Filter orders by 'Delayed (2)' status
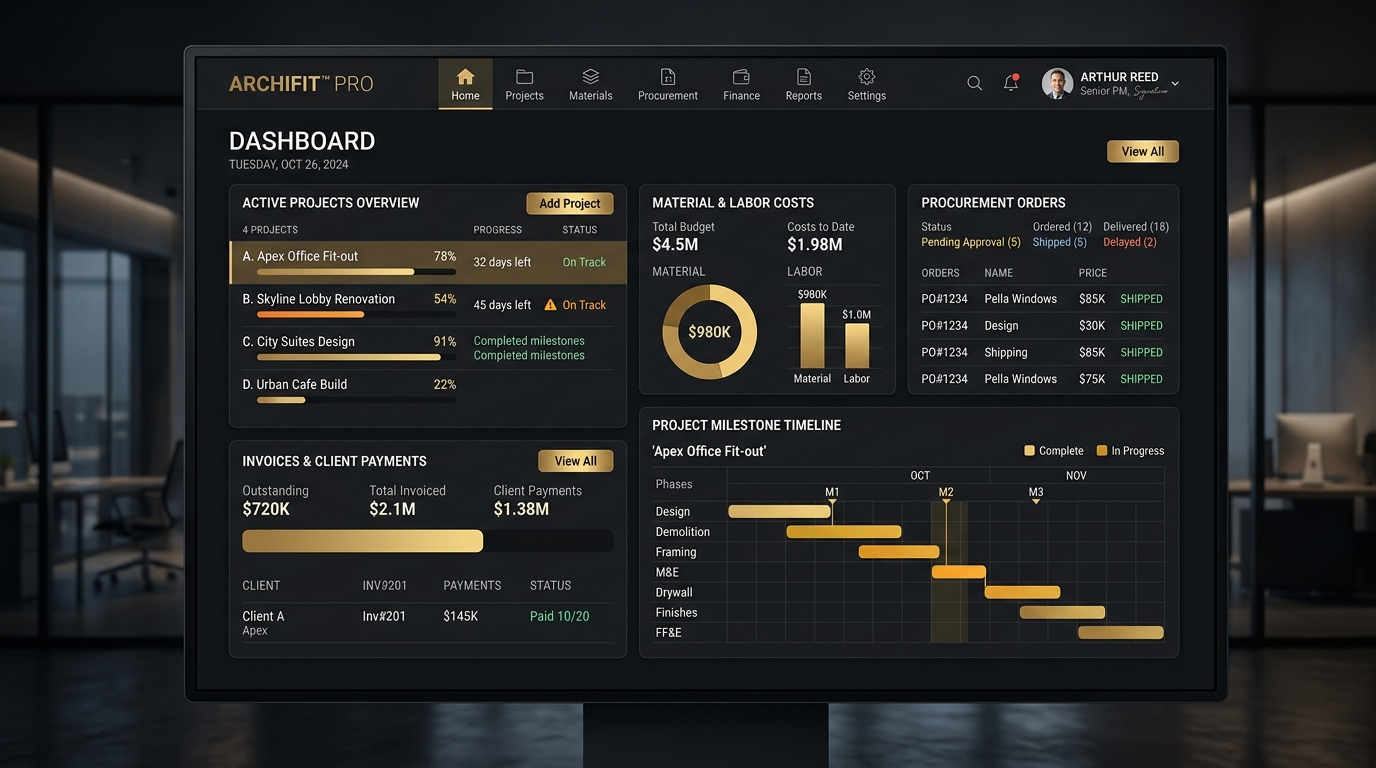 (x=1130, y=242)
